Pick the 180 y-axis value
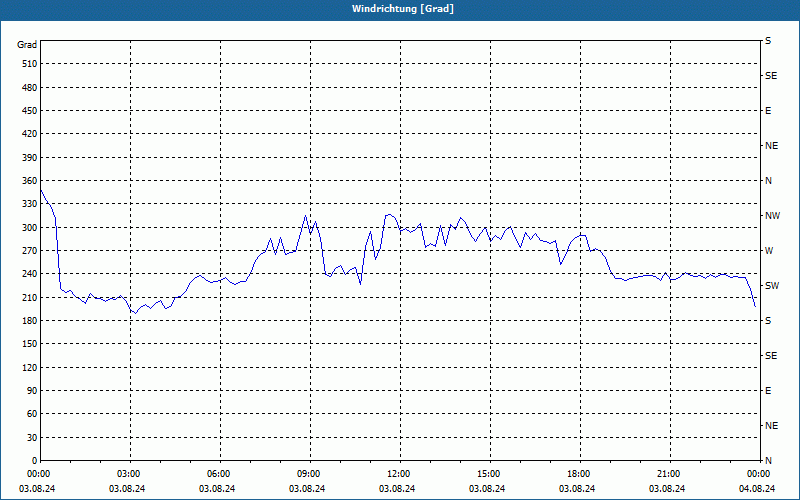 [x=30, y=321]
